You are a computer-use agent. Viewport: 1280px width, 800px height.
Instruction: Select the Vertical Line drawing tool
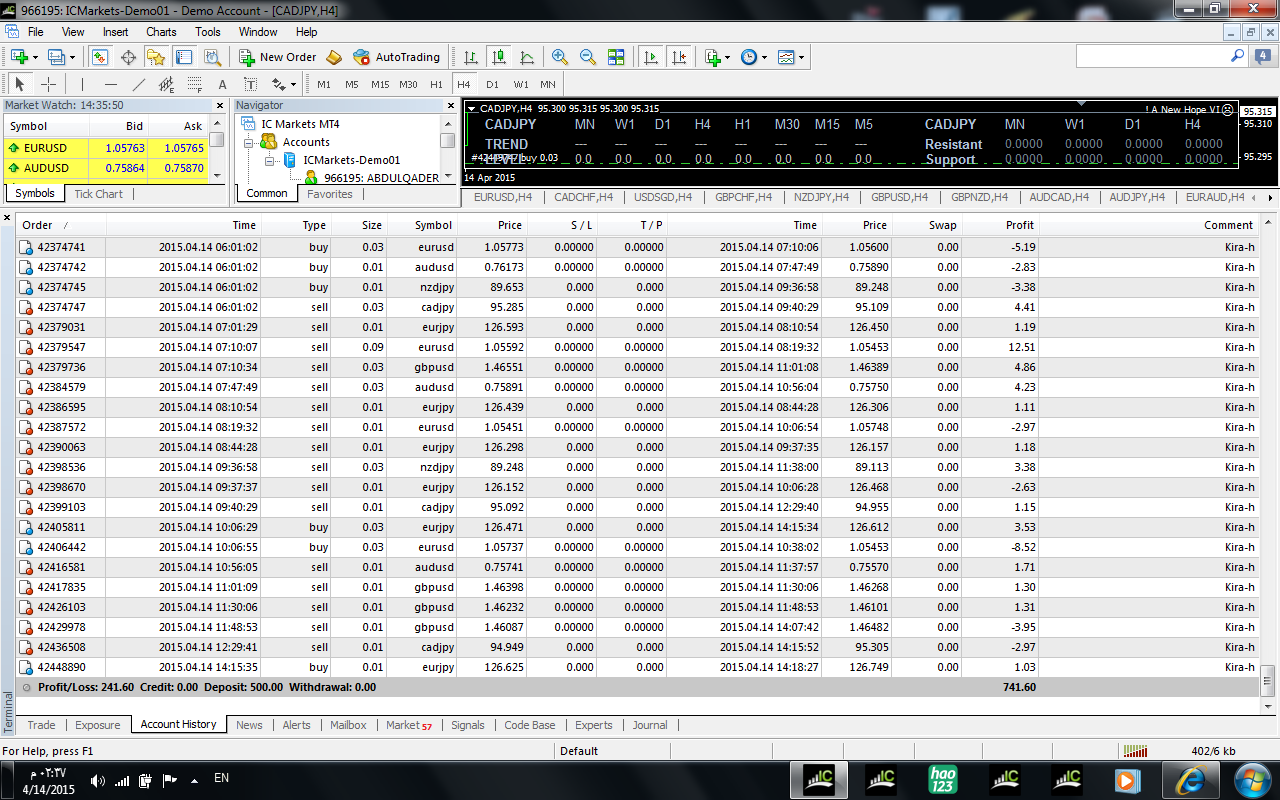pyautogui.click(x=83, y=85)
